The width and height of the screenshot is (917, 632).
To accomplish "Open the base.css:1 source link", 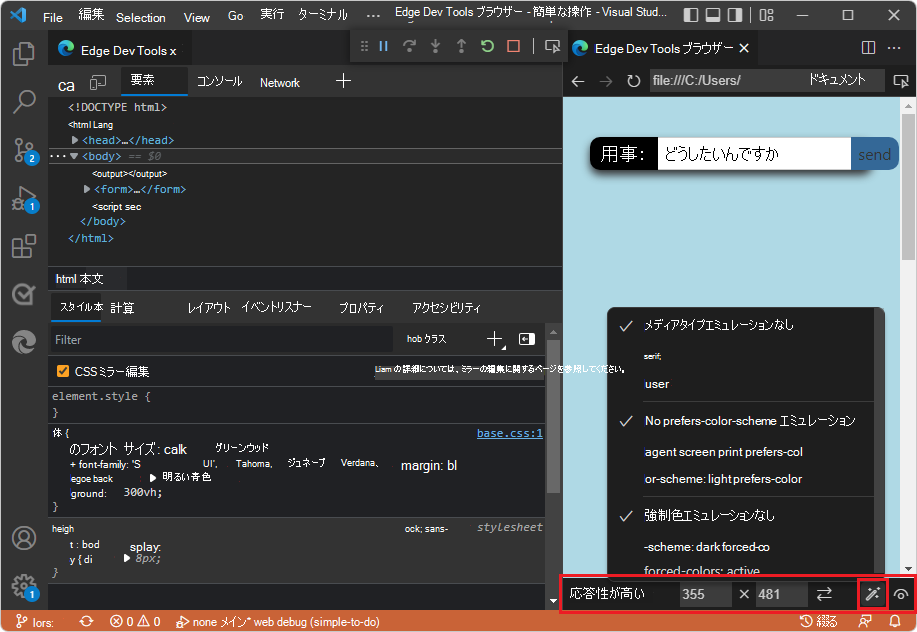I will 509,433.
